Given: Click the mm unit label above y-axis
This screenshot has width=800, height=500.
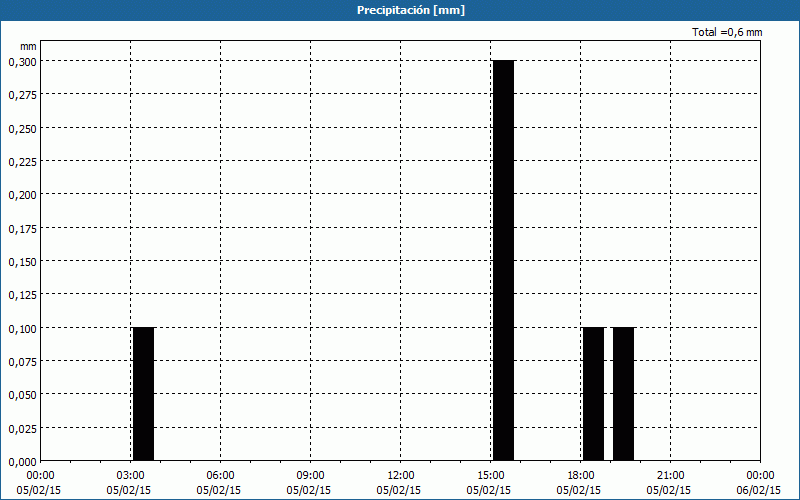Looking at the screenshot, I should pos(28,46).
